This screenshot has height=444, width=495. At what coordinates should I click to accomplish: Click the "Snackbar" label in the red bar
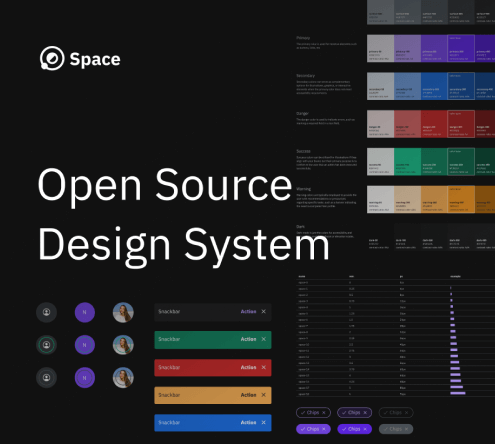click(169, 367)
